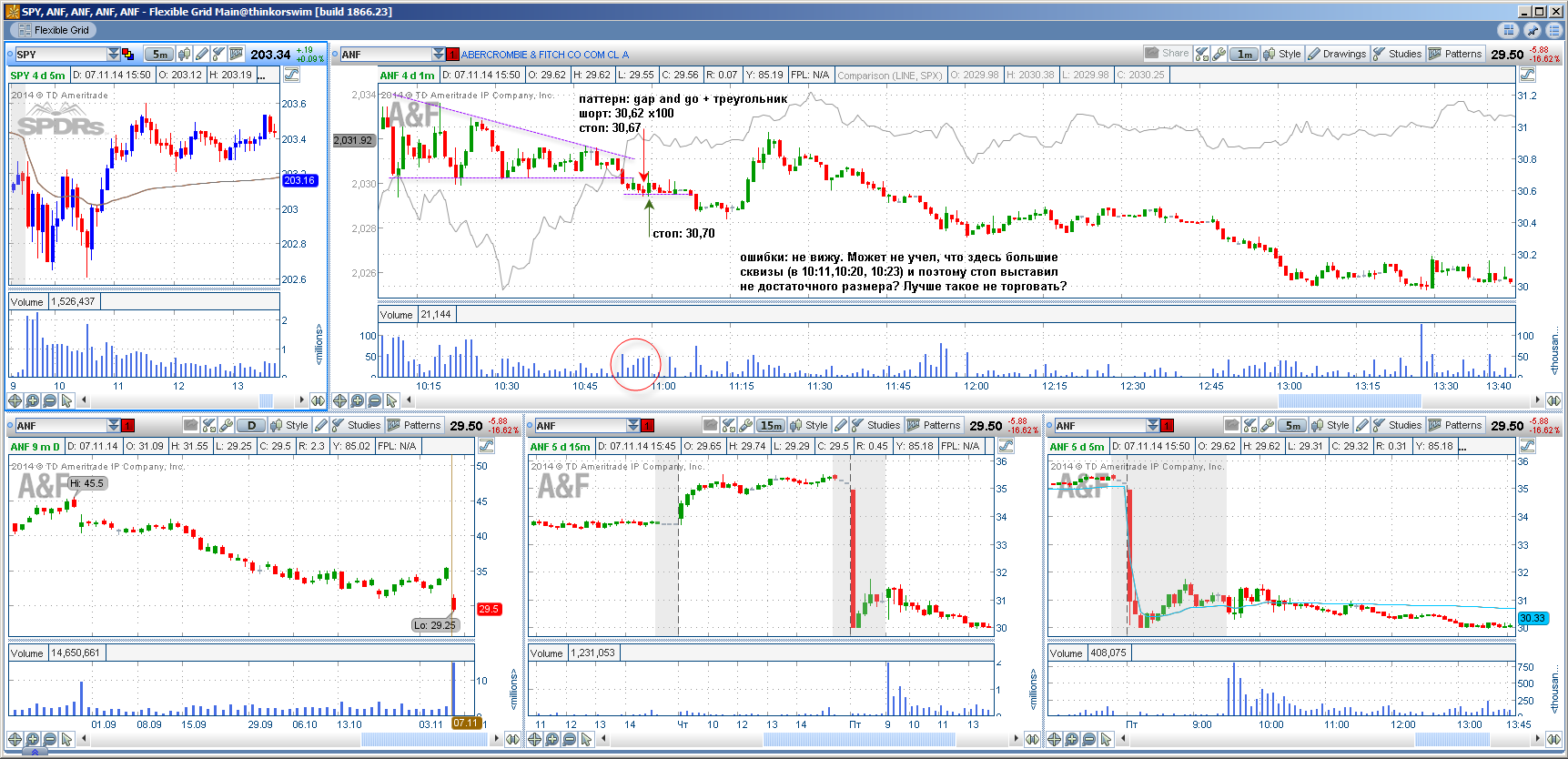Expand the ANF symbol dropdown in the 1m chart
1568x759 pixels.
[439, 55]
